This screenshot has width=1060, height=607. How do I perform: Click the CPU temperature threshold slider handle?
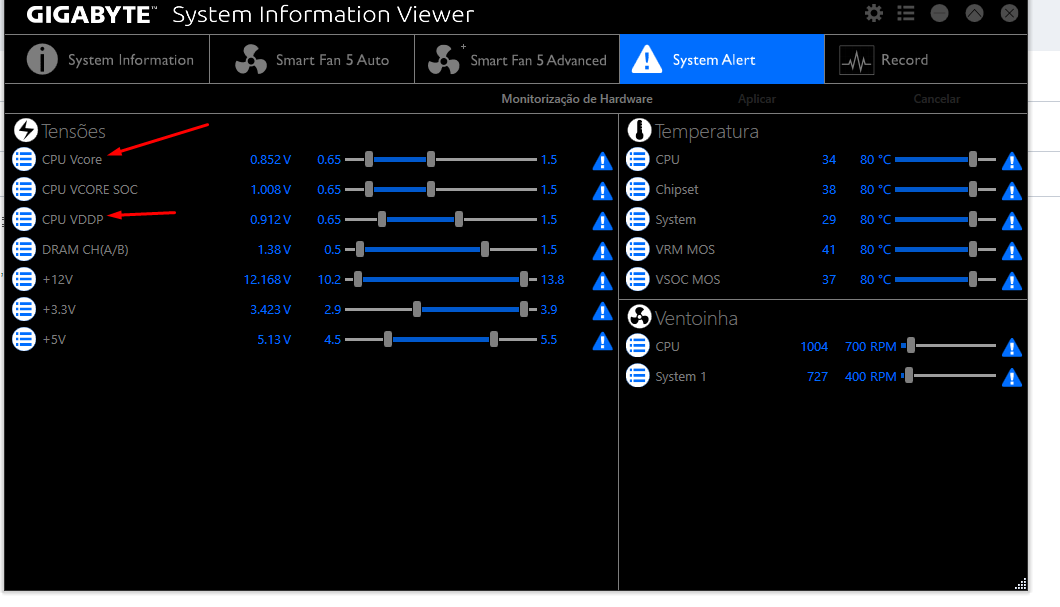coord(973,160)
